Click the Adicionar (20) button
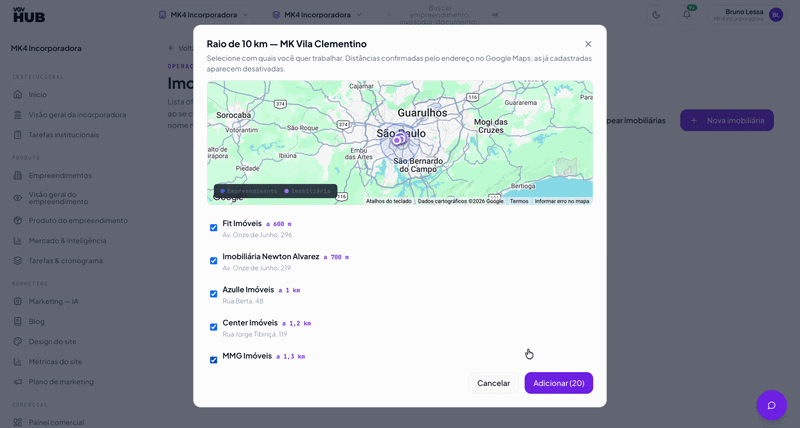 [559, 383]
